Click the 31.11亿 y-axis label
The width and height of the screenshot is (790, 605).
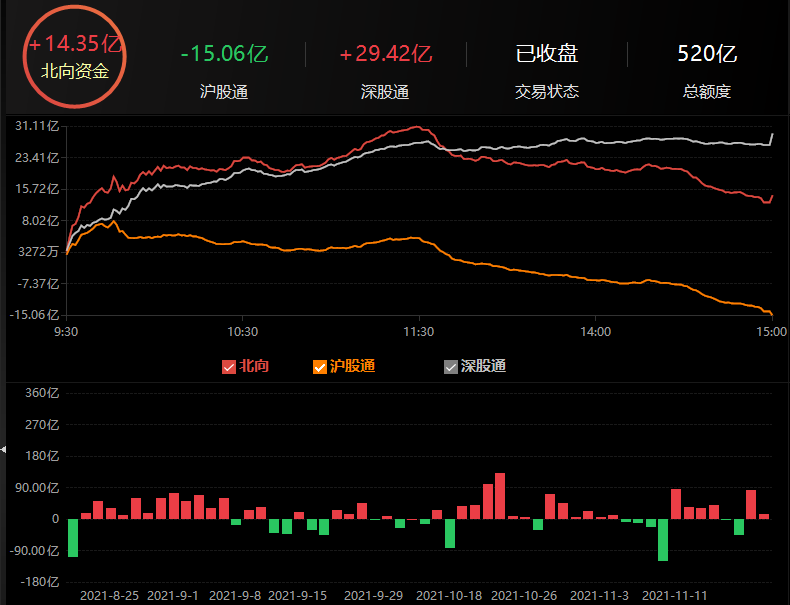click(x=41, y=126)
